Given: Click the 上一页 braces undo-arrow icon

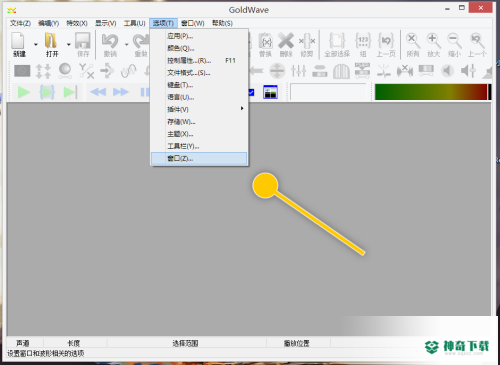Looking at the screenshot, I should point(386,41).
